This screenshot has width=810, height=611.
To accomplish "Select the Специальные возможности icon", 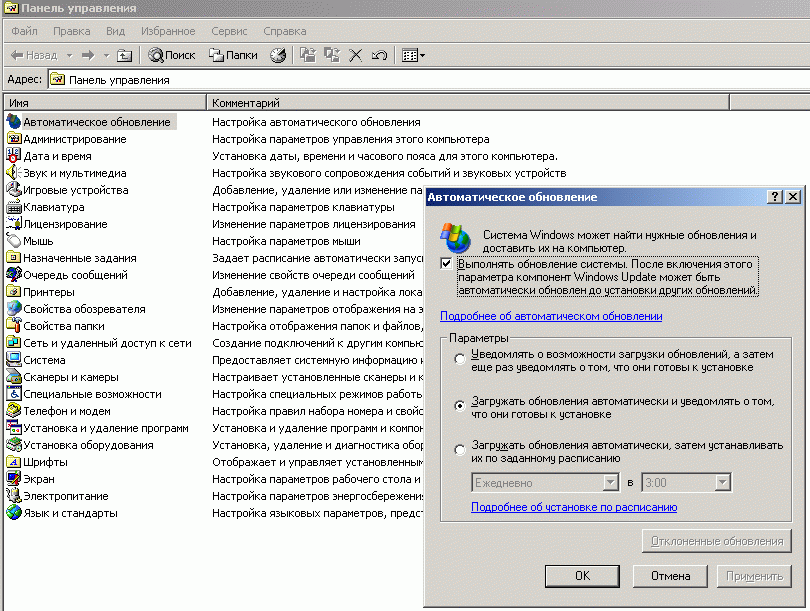I will tap(13, 394).
